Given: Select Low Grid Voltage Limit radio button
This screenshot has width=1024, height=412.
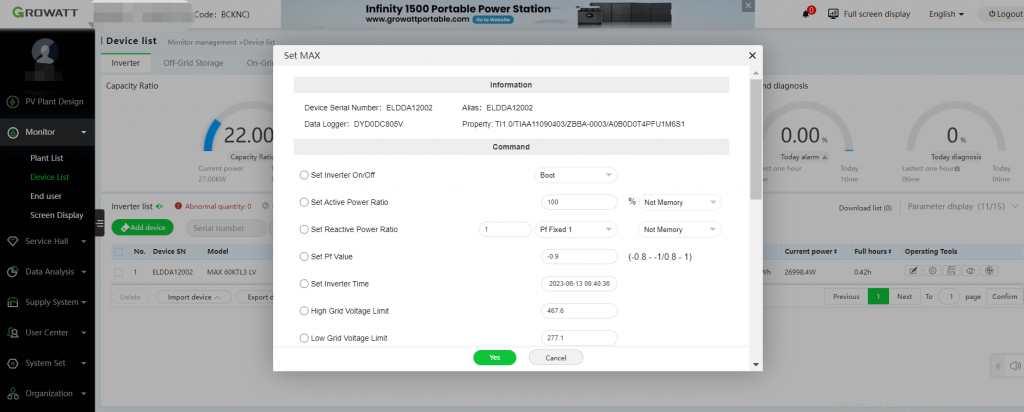Looking at the screenshot, I should pyautogui.click(x=304, y=338).
